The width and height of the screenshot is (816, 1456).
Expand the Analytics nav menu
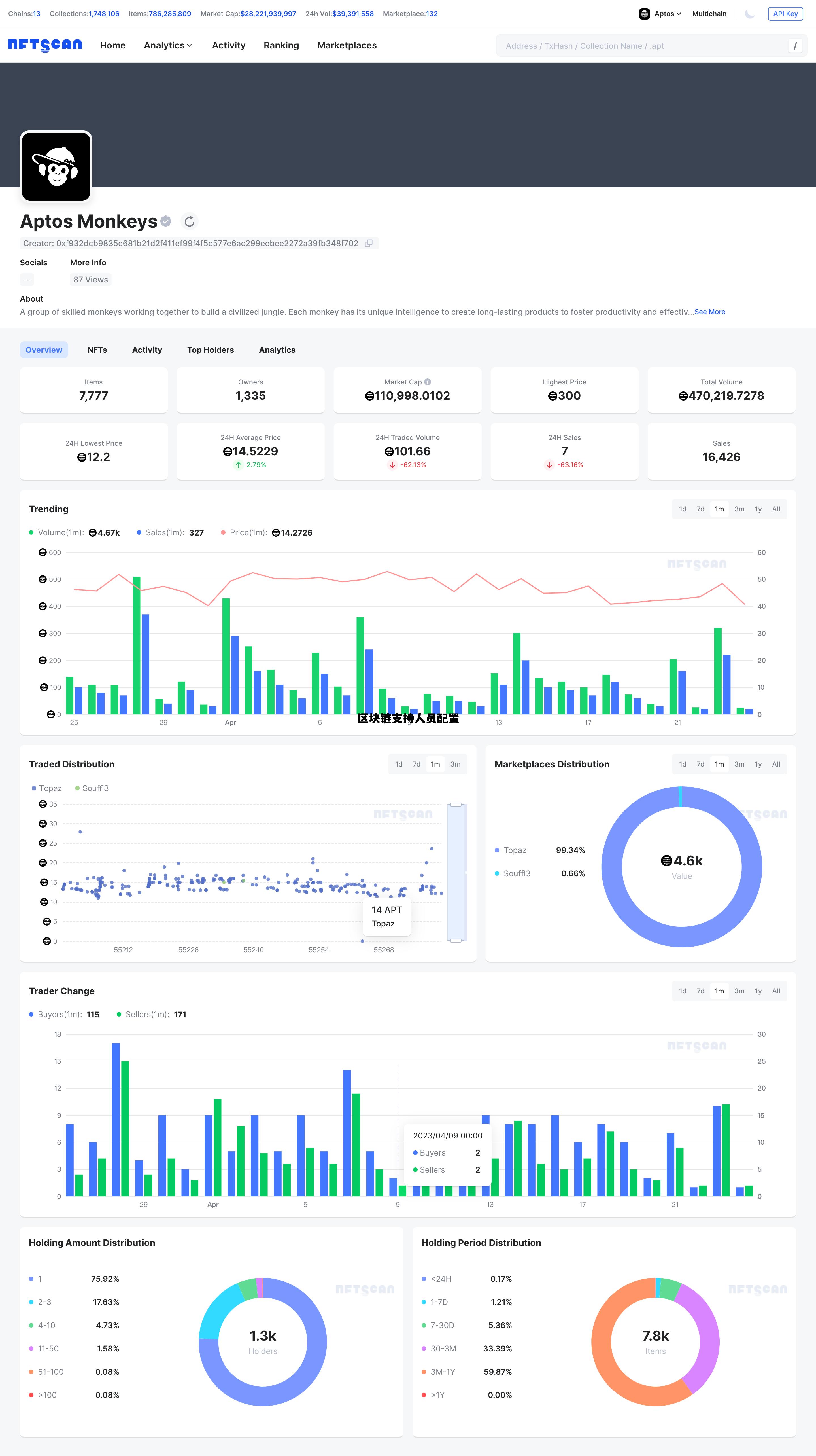coord(168,45)
